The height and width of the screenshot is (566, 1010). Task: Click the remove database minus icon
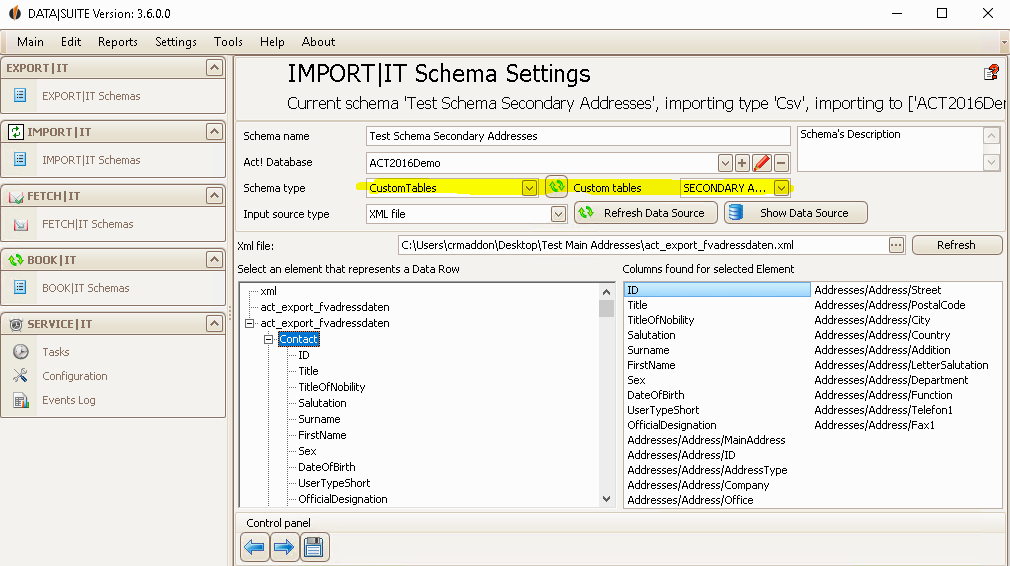pos(781,163)
